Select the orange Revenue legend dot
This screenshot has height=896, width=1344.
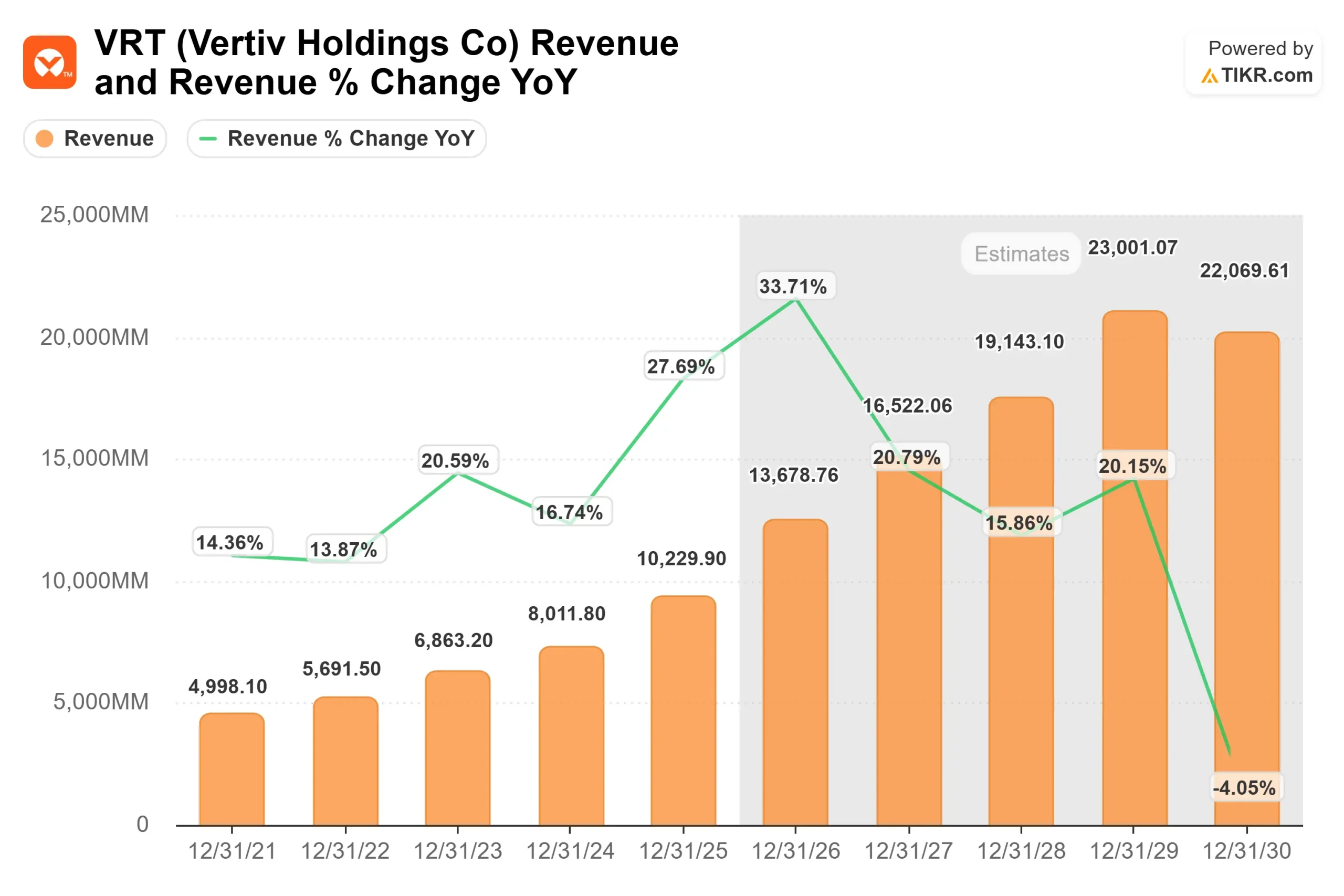pos(45,138)
